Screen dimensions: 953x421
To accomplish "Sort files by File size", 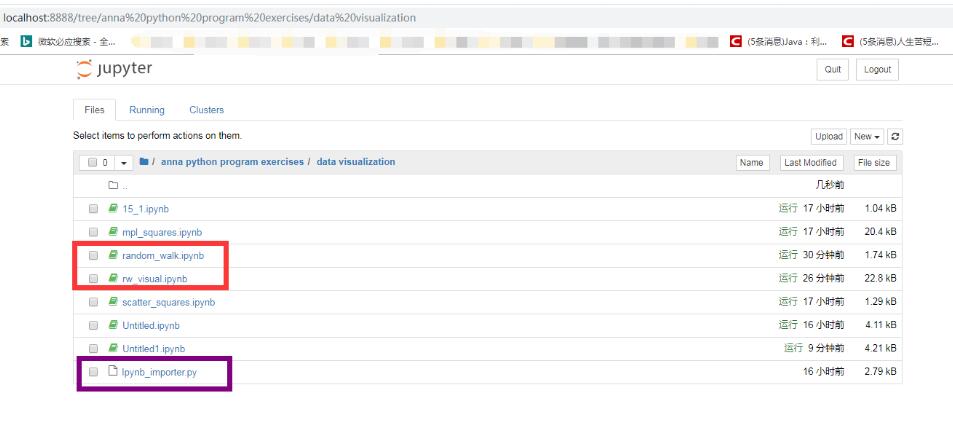I will [x=875, y=163].
